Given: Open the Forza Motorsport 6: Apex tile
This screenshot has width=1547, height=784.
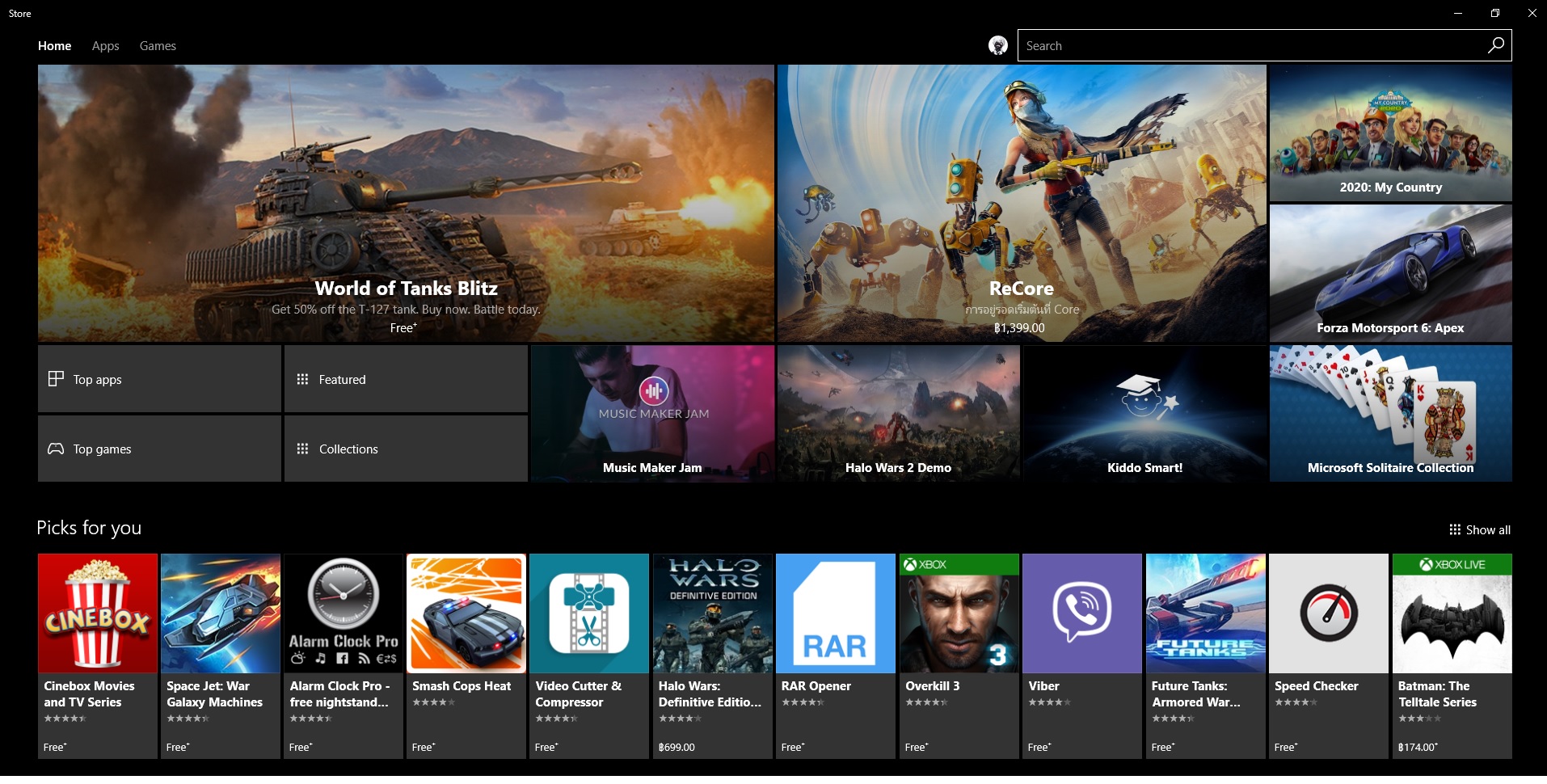Looking at the screenshot, I should click(1390, 273).
